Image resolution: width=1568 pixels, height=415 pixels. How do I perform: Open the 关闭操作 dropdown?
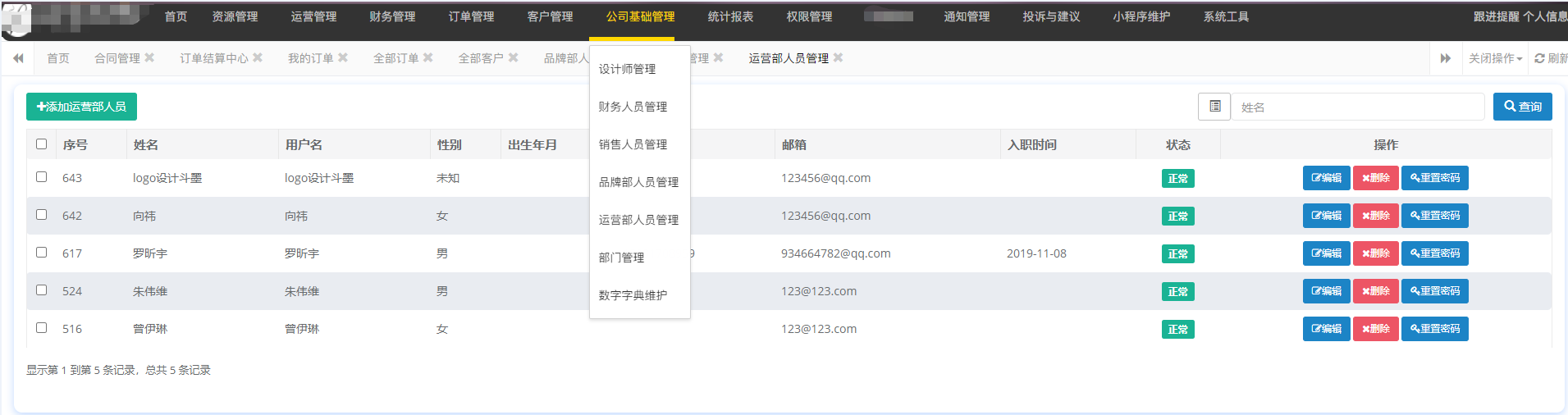click(x=1495, y=58)
